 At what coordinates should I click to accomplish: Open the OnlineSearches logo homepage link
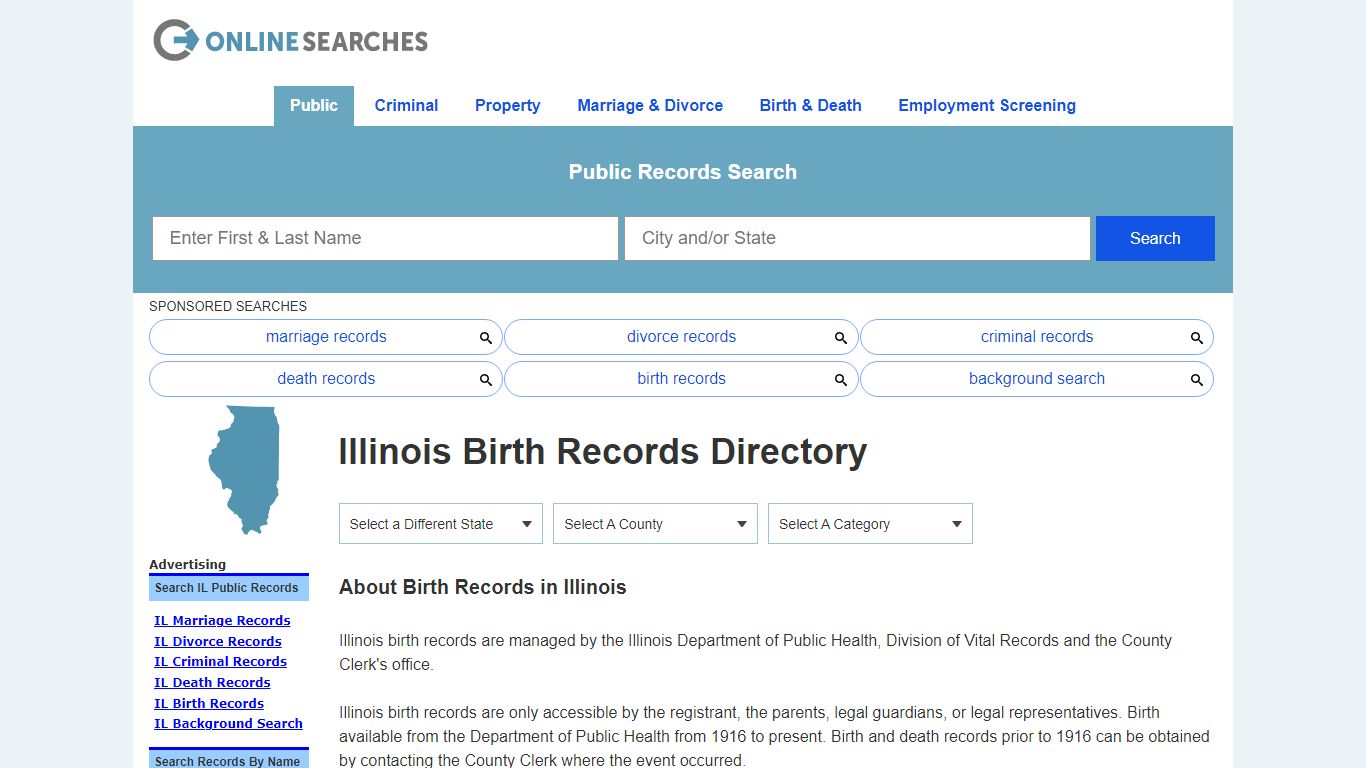tap(290, 40)
